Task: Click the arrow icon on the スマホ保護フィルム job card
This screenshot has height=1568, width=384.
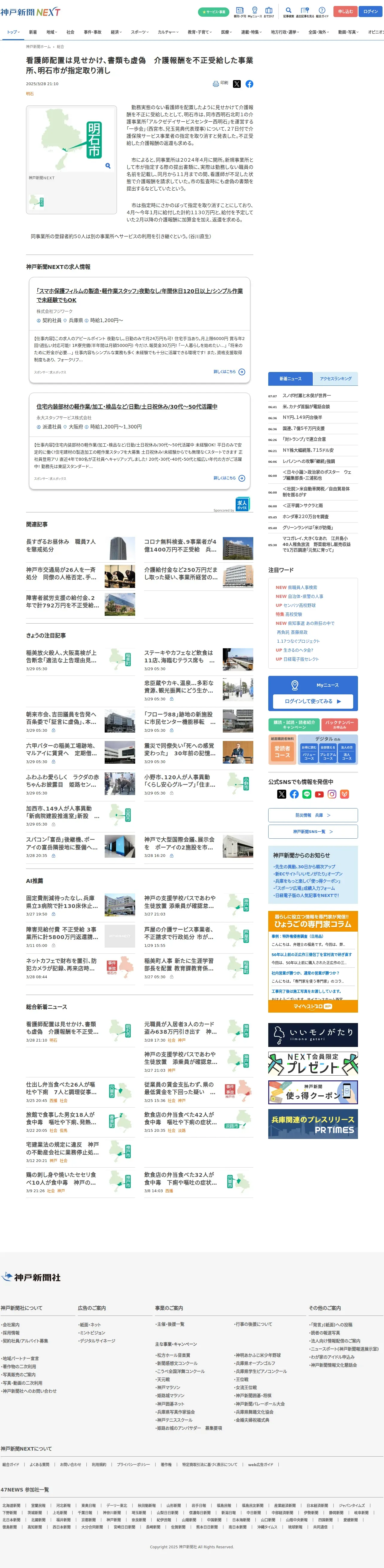Action: pyautogui.click(x=242, y=372)
